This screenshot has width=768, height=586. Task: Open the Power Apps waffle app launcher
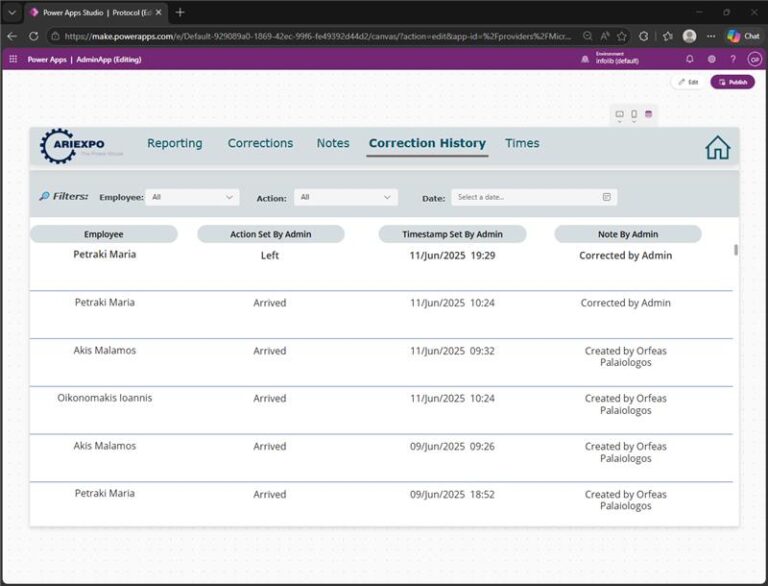coord(13,59)
